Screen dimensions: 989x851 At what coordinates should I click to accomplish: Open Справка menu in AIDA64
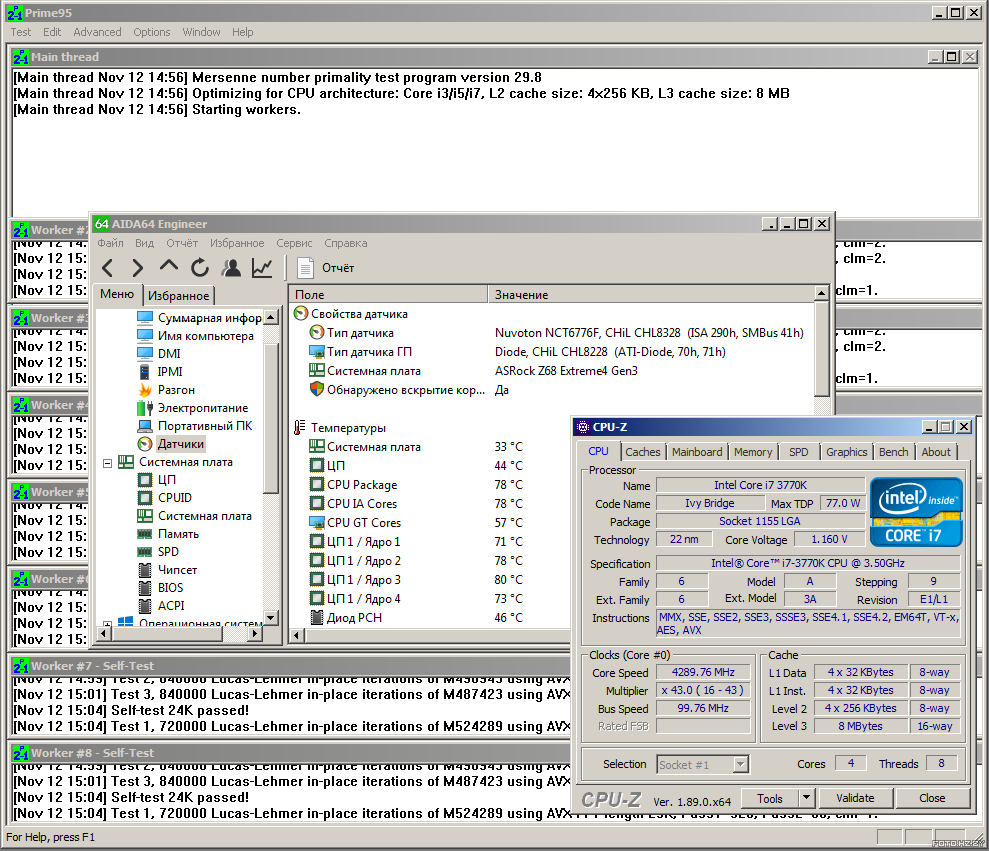click(346, 244)
